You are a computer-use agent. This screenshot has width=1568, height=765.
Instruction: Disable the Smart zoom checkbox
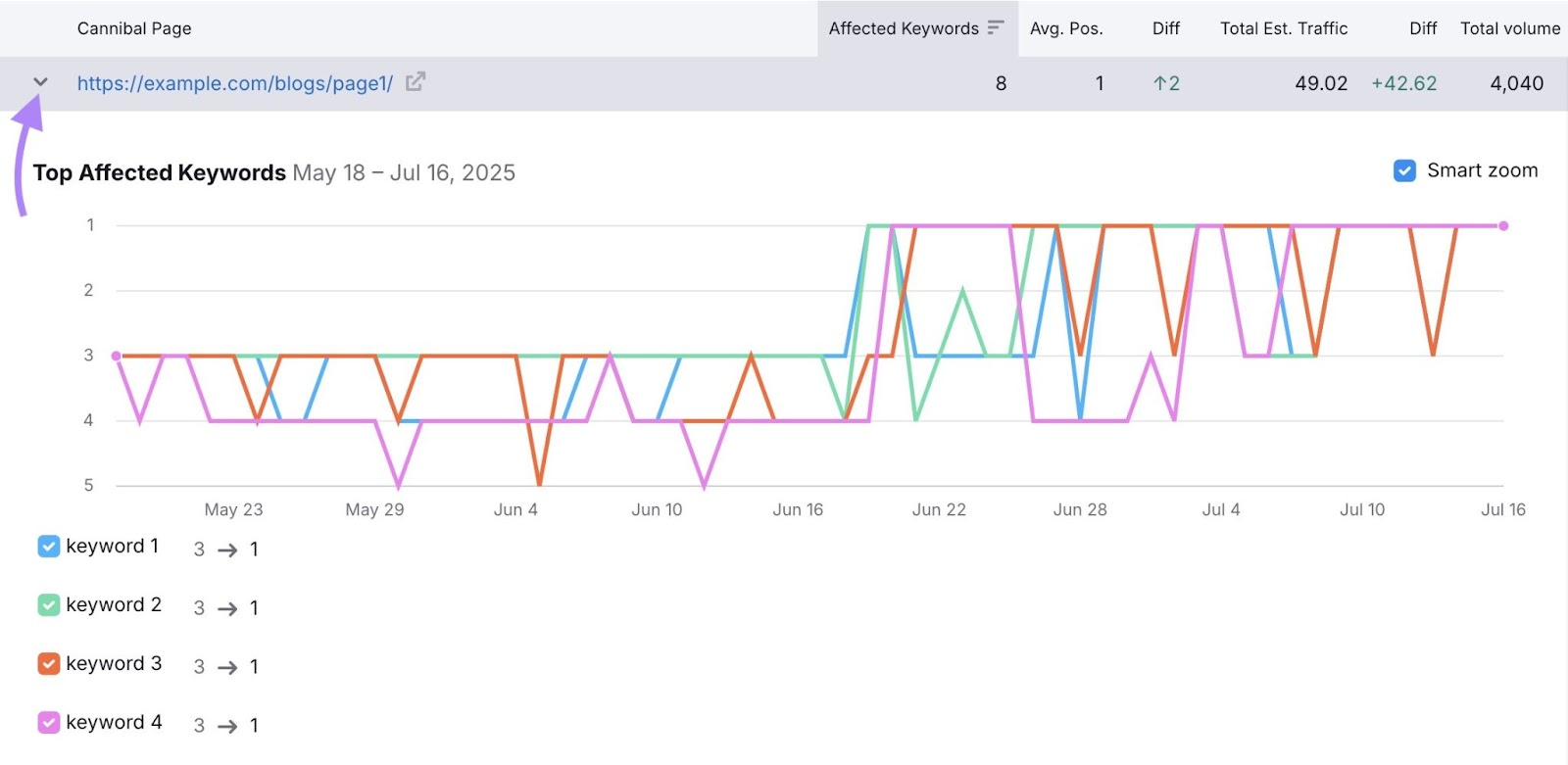coord(1404,170)
